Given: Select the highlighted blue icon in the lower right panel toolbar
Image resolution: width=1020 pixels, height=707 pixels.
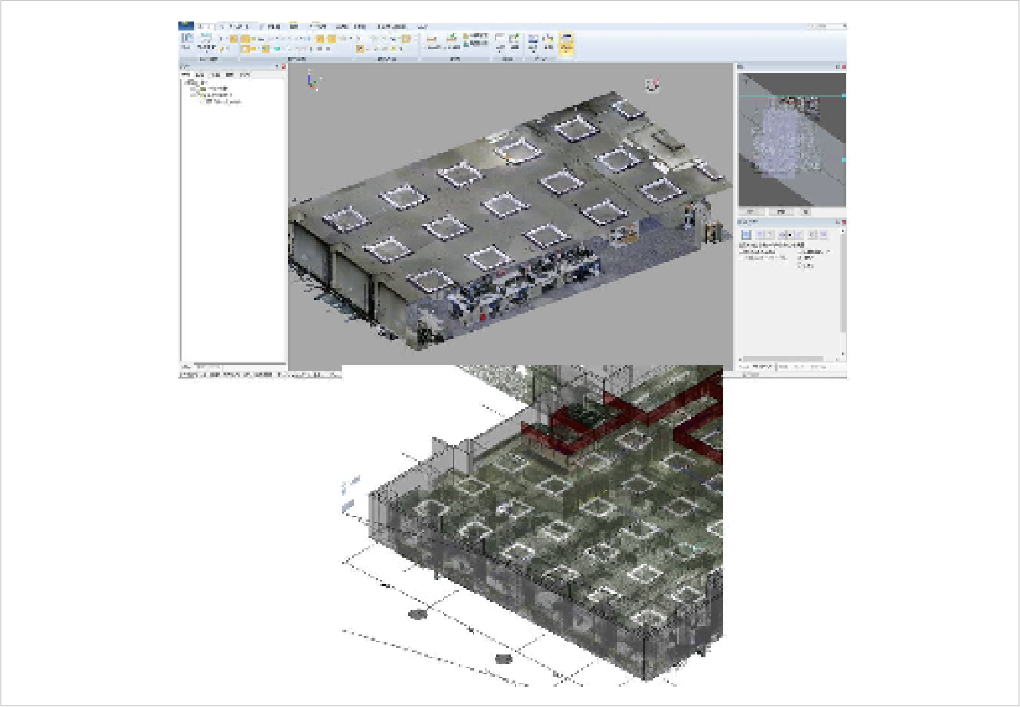Looking at the screenshot, I should pos(746,234).
